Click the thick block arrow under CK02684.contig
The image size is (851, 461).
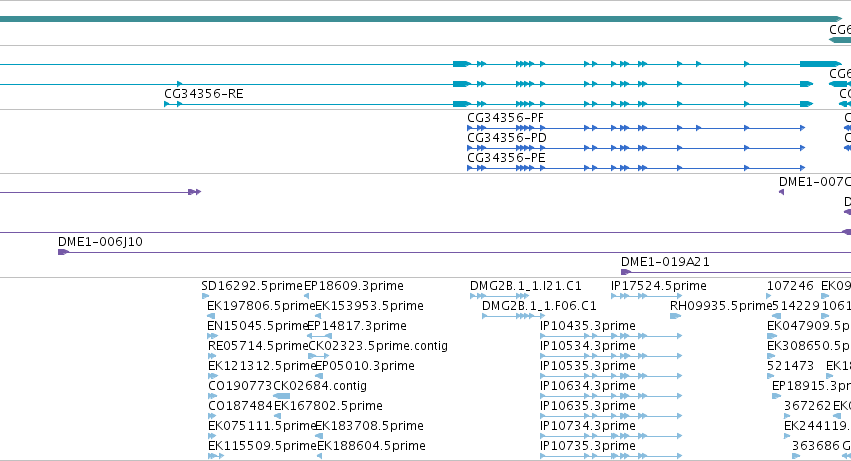pyautogui.click(x=281, y=396)
